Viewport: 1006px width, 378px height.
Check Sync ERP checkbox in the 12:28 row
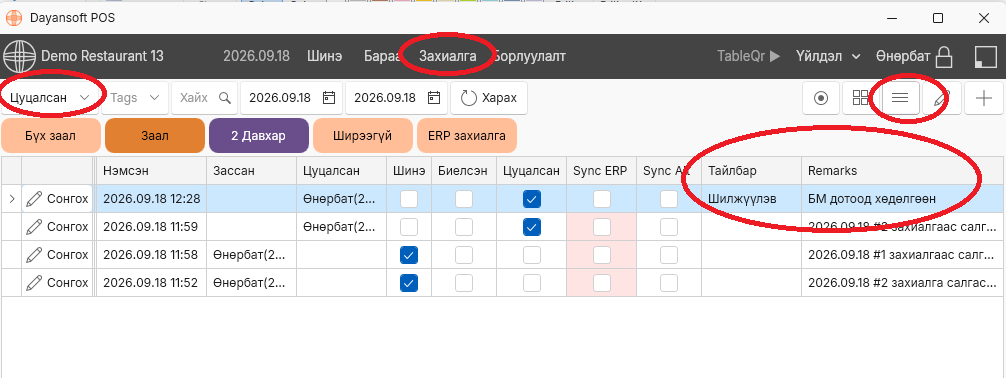pos(602,199)
